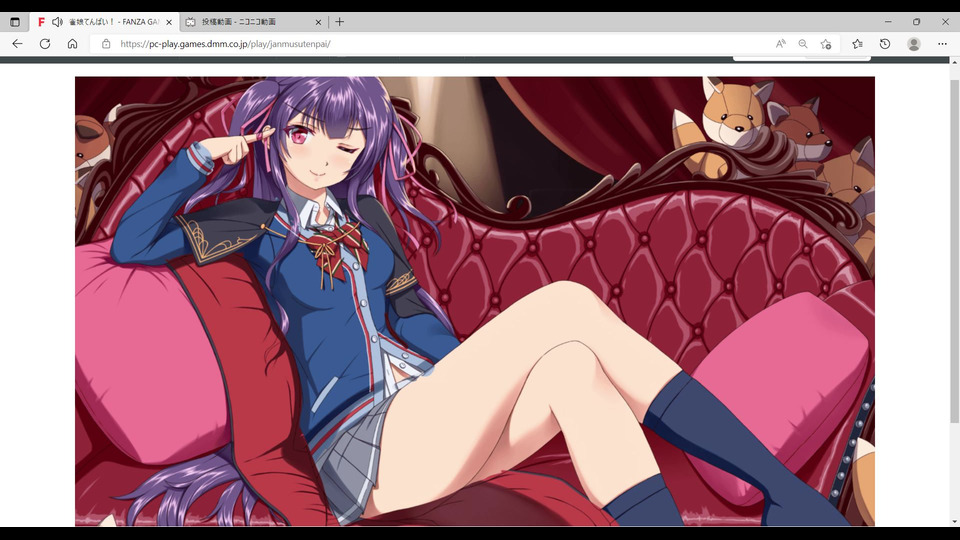The width and height of the screenshot is (960, 540).
Task: Open the tab actions menu icon
Action: click(15, 22)
